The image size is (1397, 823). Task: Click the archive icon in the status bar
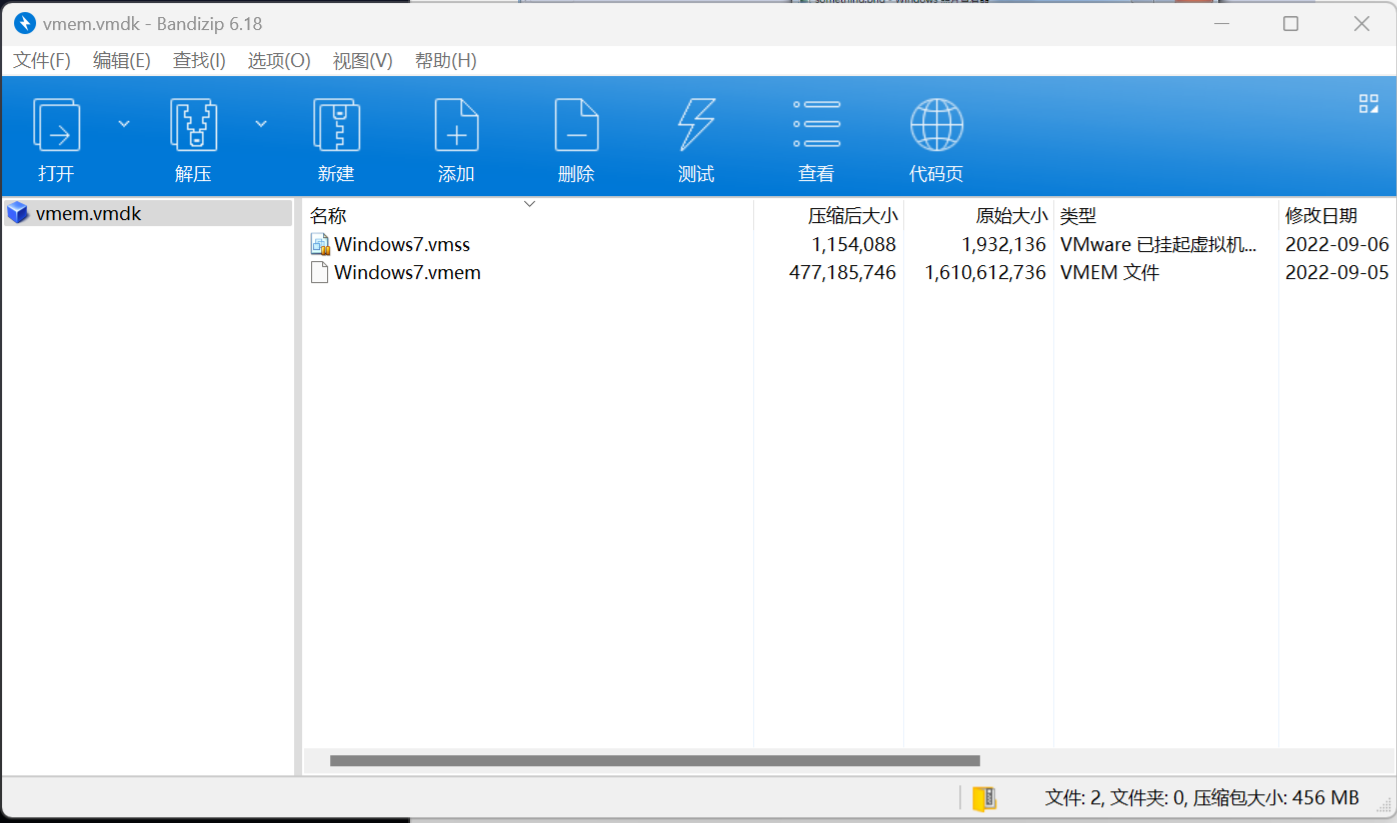[x=985, y=798]
